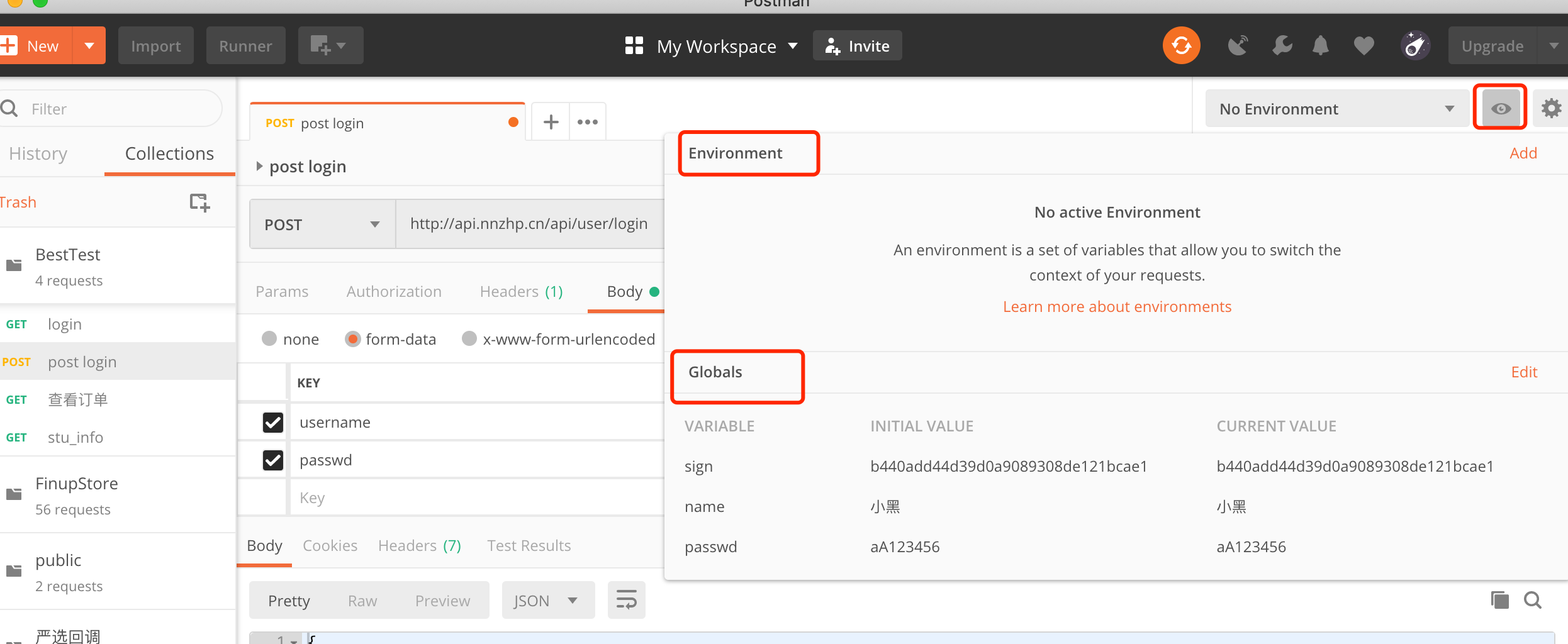Click the unsaved changes dot on post login tab
This screenshot has height=644, width=1568.
pyautogui.click(x=513, y=122)
